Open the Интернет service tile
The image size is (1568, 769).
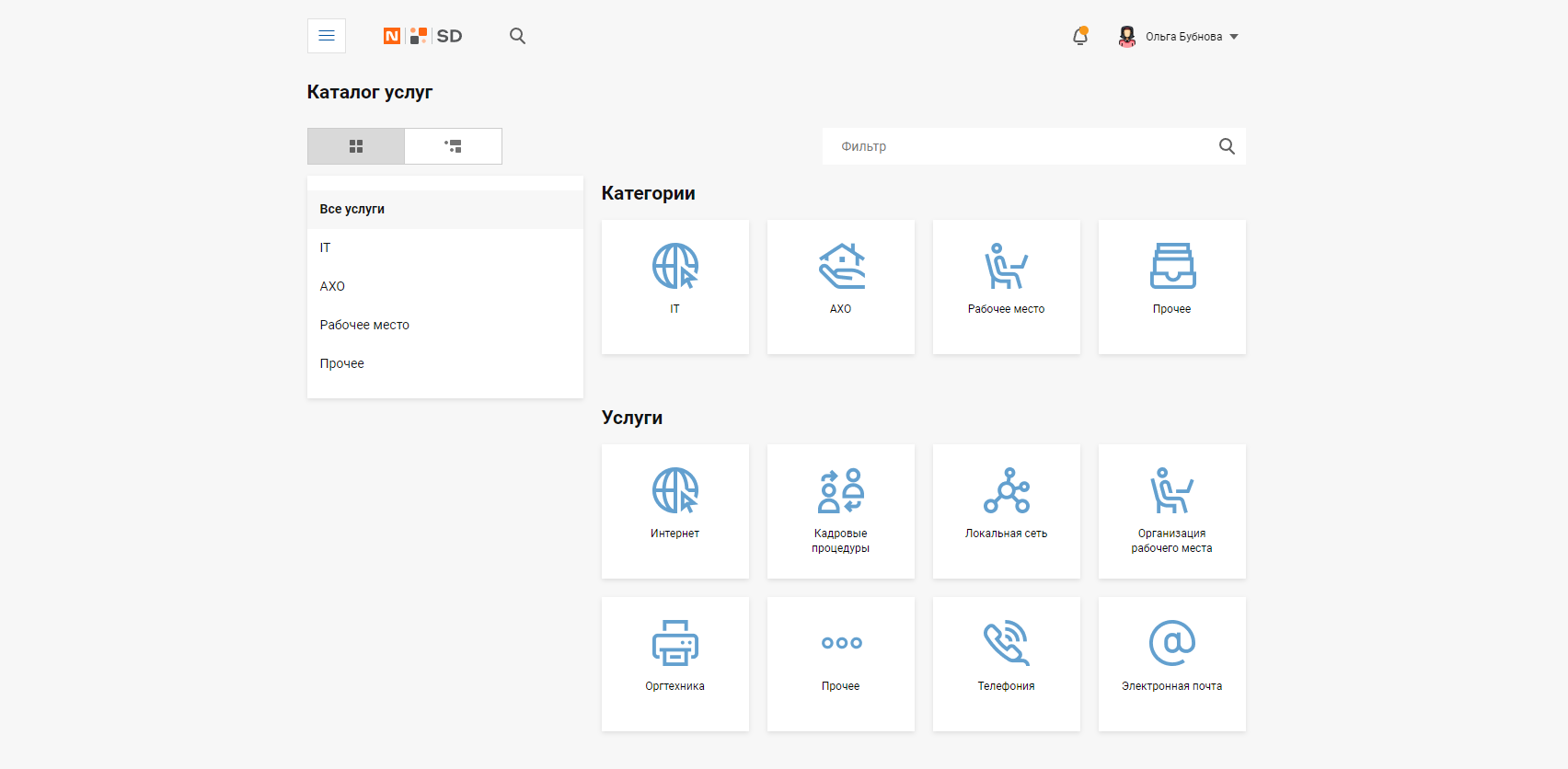pyautogui.click(x=674, y=511)
